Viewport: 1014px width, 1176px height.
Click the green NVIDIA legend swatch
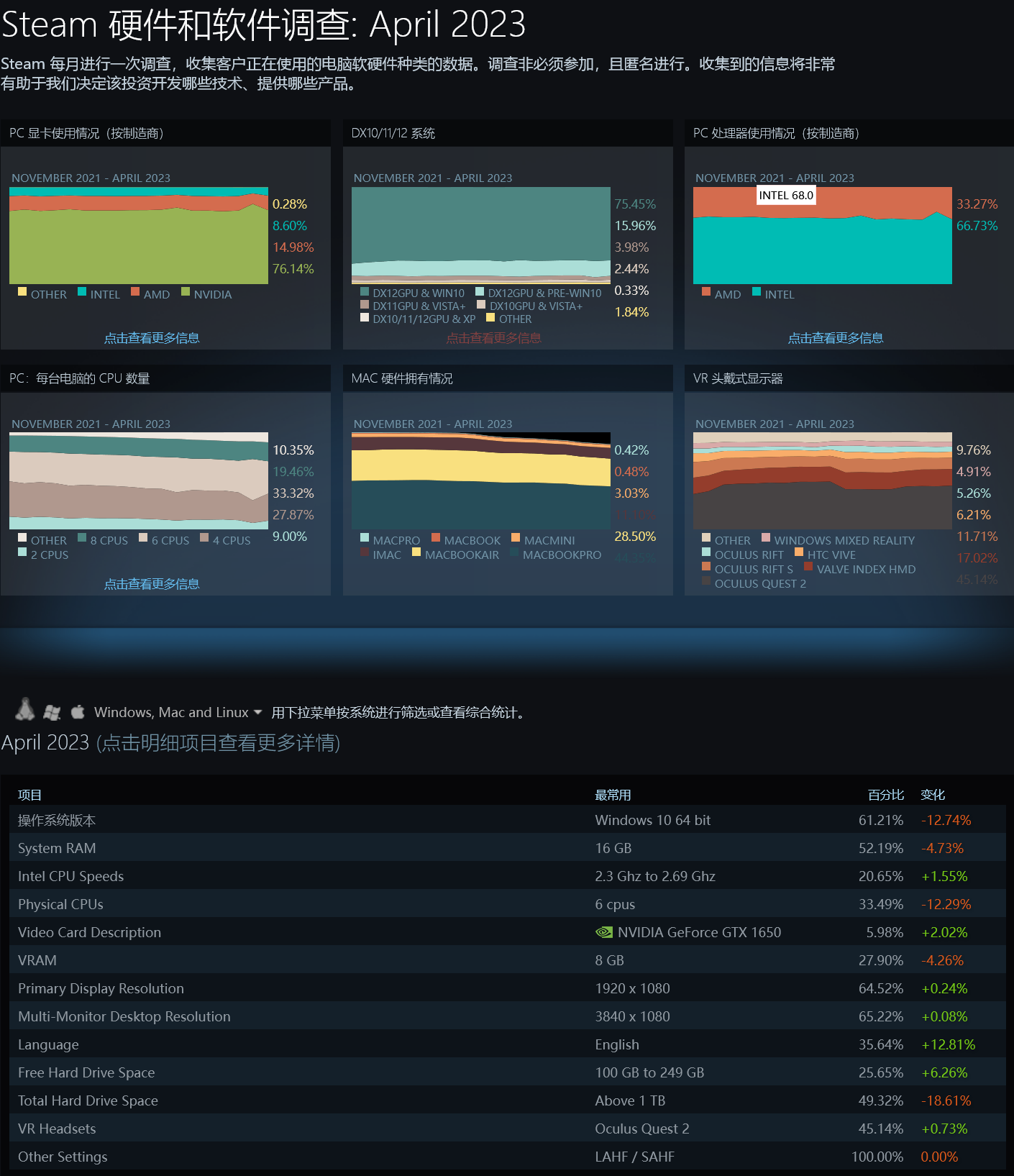click(186, 292)
